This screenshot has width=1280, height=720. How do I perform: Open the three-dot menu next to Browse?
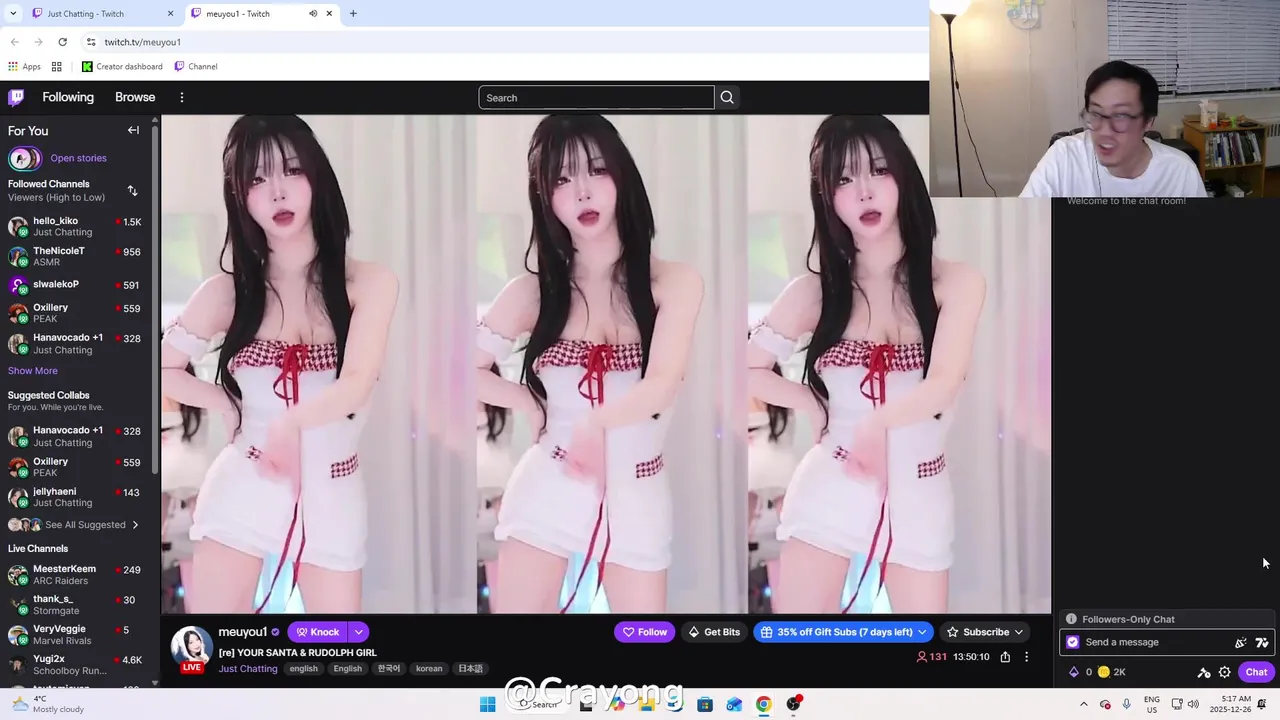point(181,97)
